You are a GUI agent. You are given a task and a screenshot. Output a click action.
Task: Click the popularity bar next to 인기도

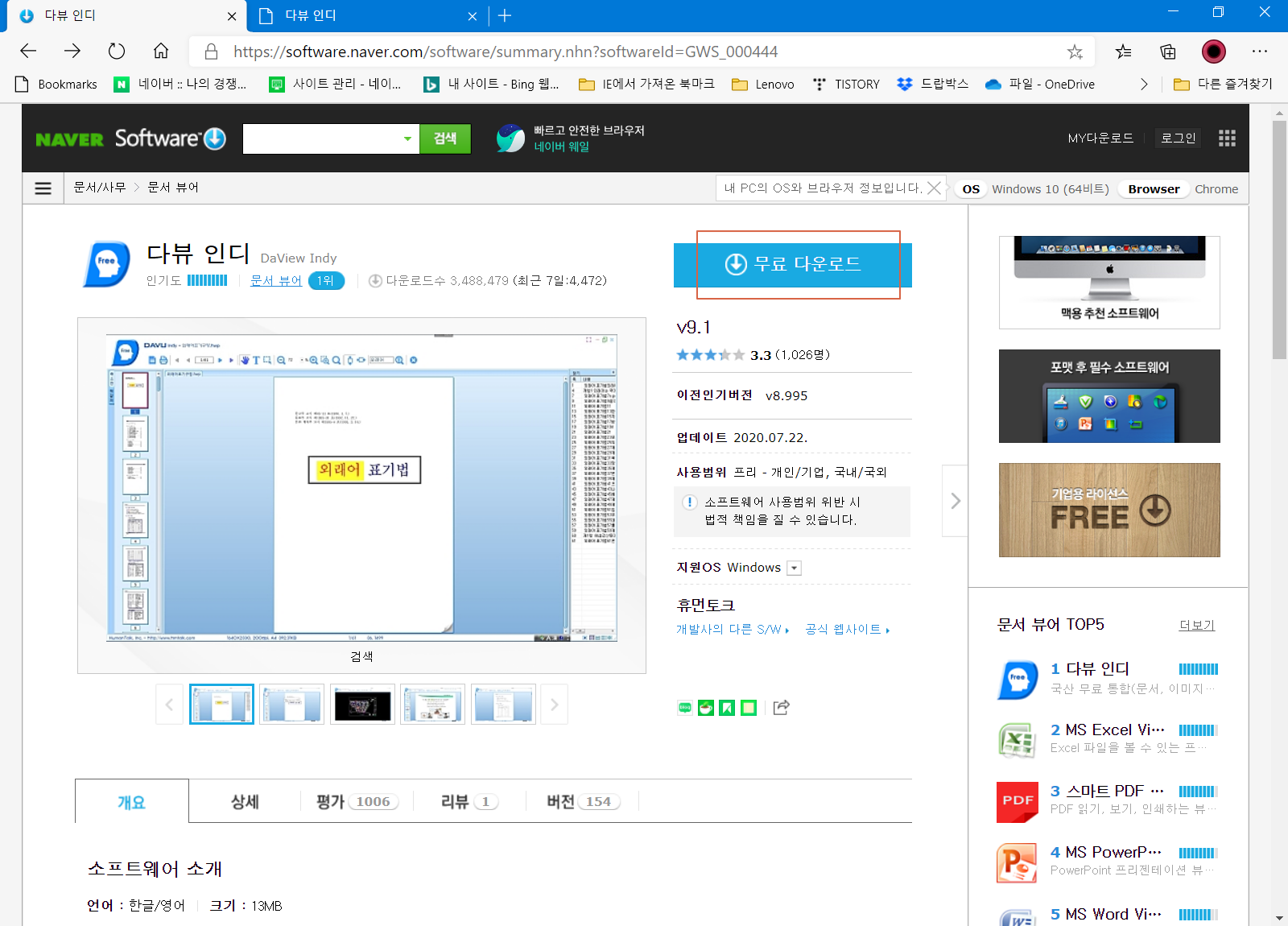tap(208, 280)
